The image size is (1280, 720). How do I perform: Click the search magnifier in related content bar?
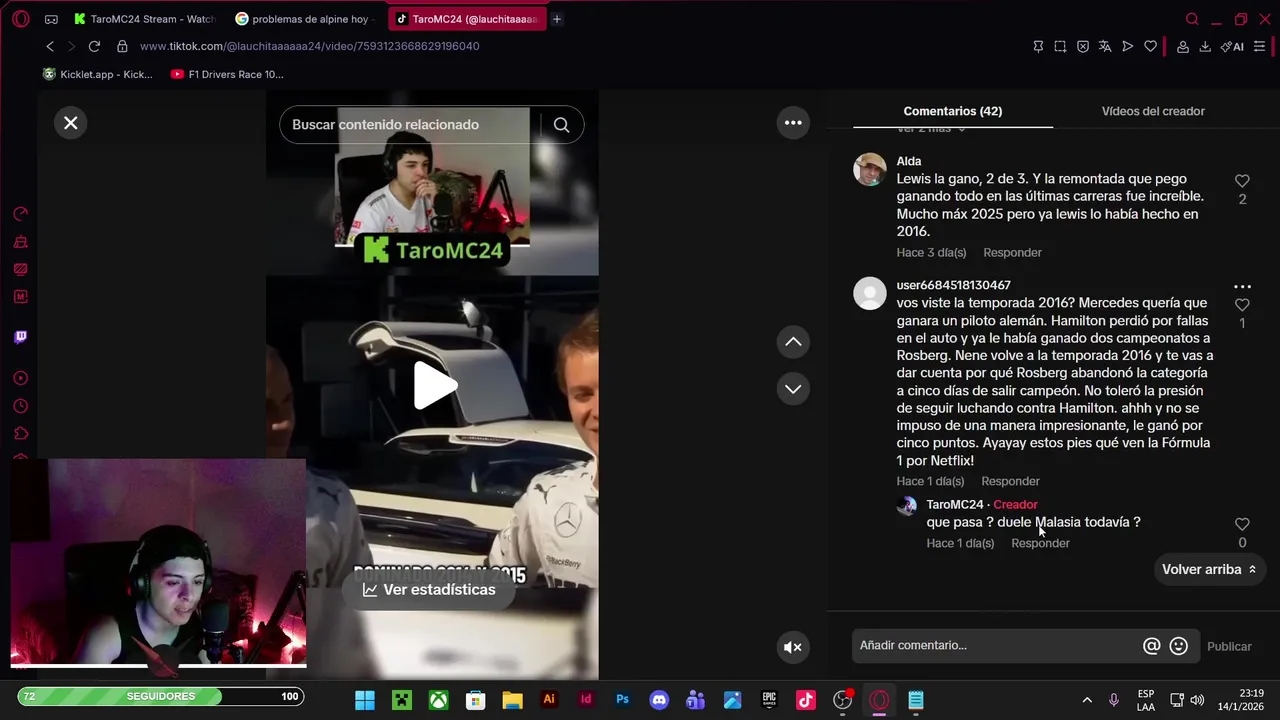[561, 125]
